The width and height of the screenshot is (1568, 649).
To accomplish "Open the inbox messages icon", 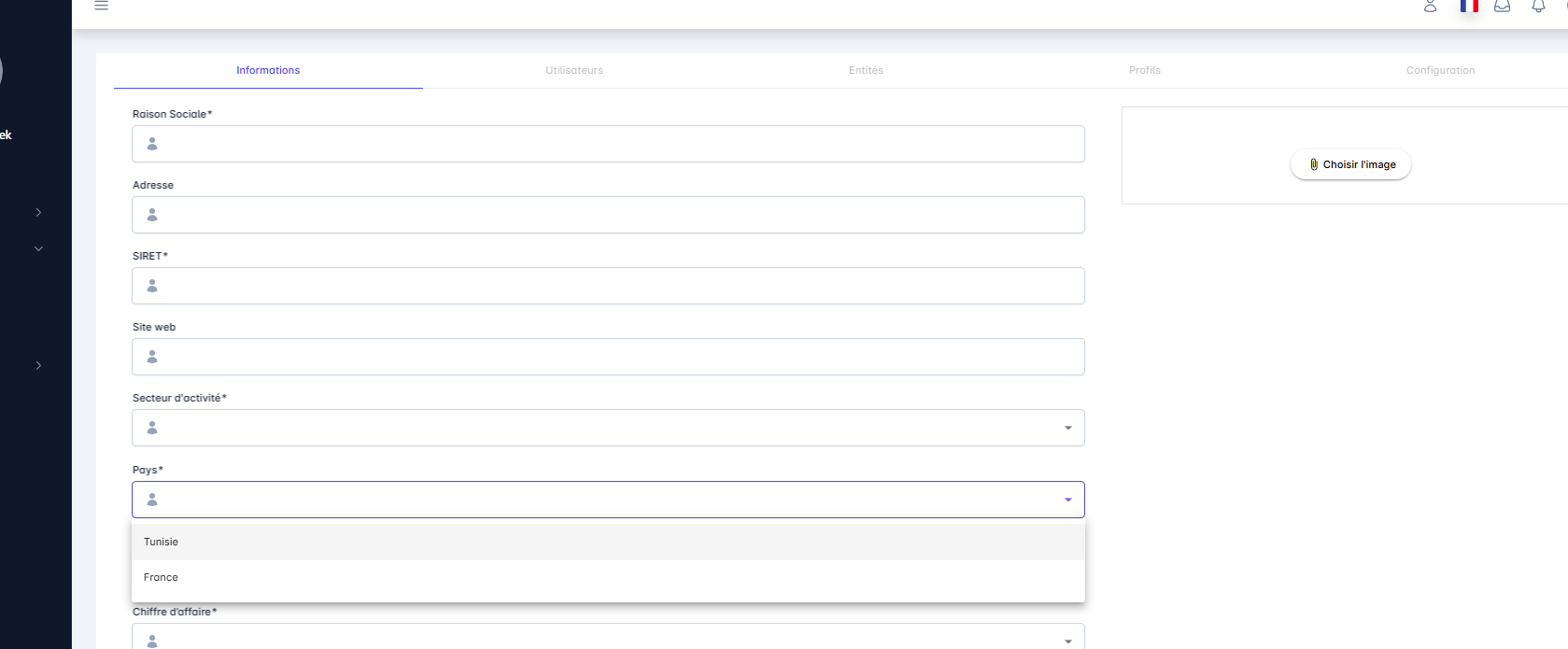I will pyautogui.click(x=1503, y=7).
